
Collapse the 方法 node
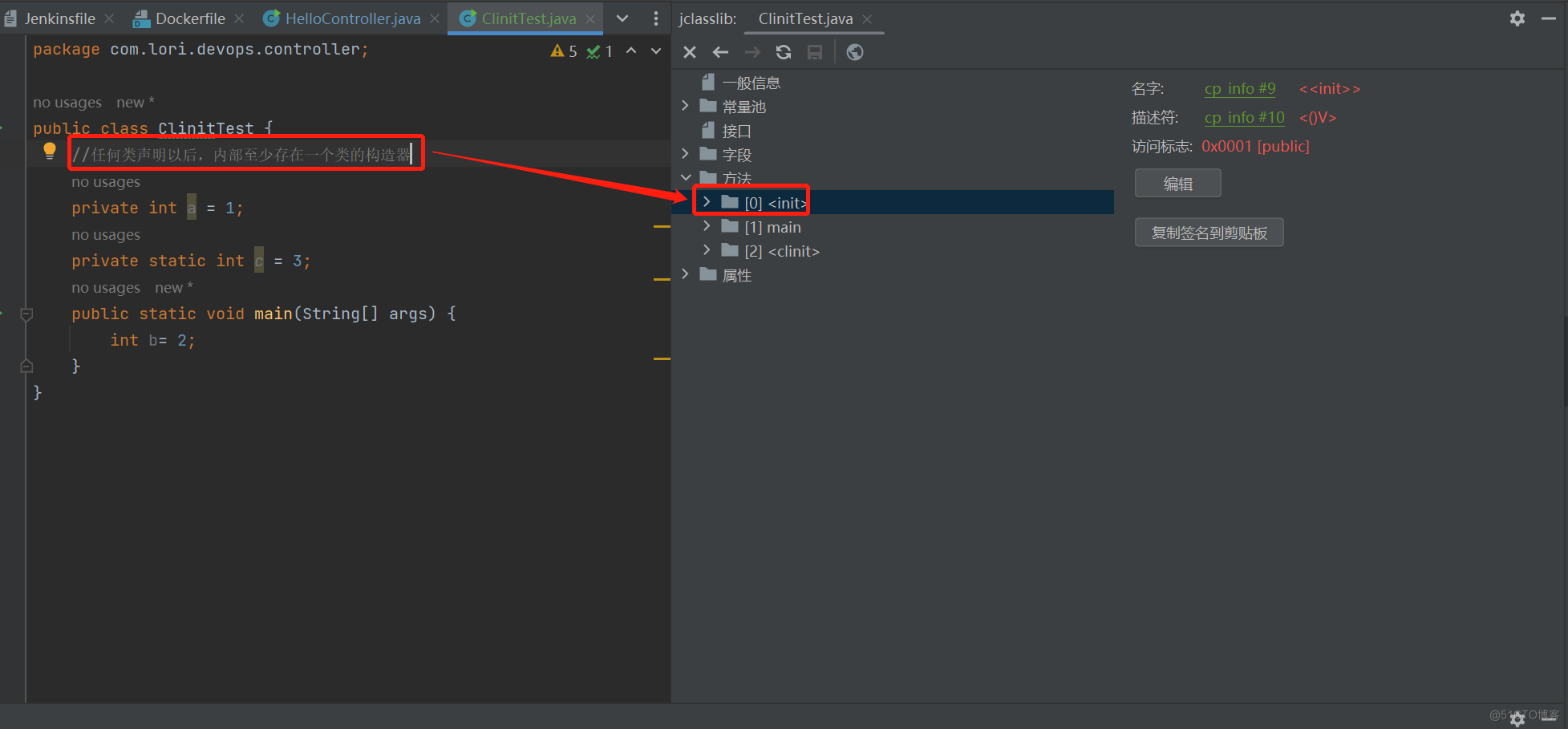[x=686, y=177]
